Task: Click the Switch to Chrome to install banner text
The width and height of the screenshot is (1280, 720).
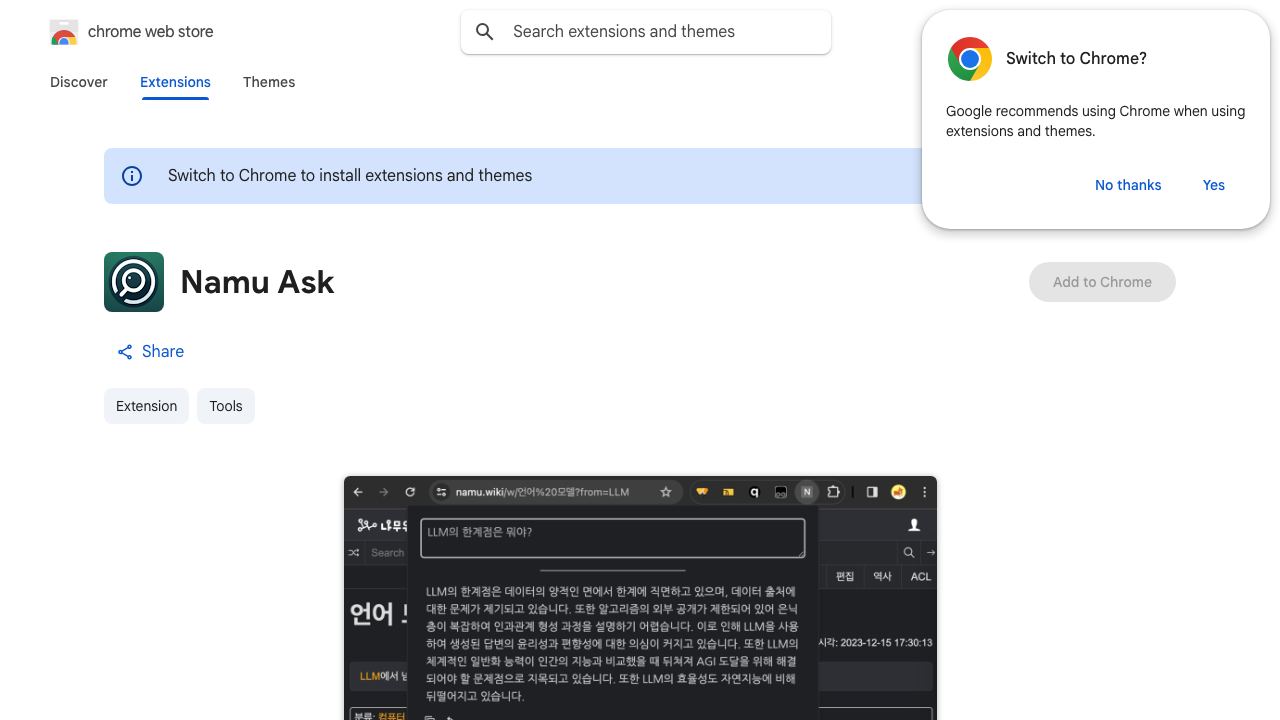Action: 350,176
